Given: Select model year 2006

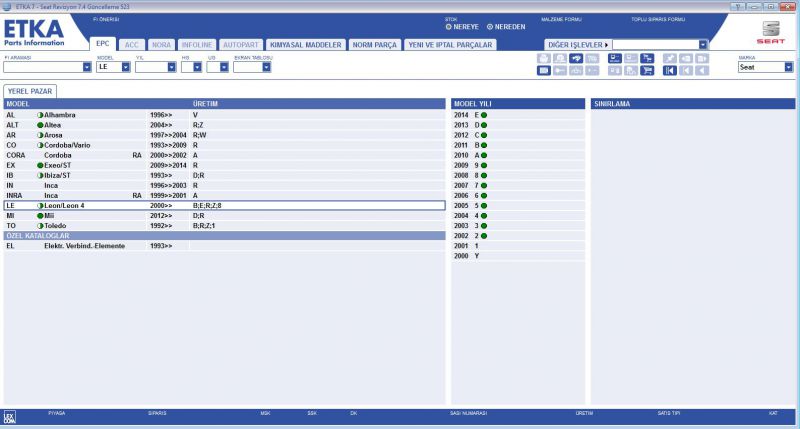Looking at the screenshot, I should click(518, 196).
